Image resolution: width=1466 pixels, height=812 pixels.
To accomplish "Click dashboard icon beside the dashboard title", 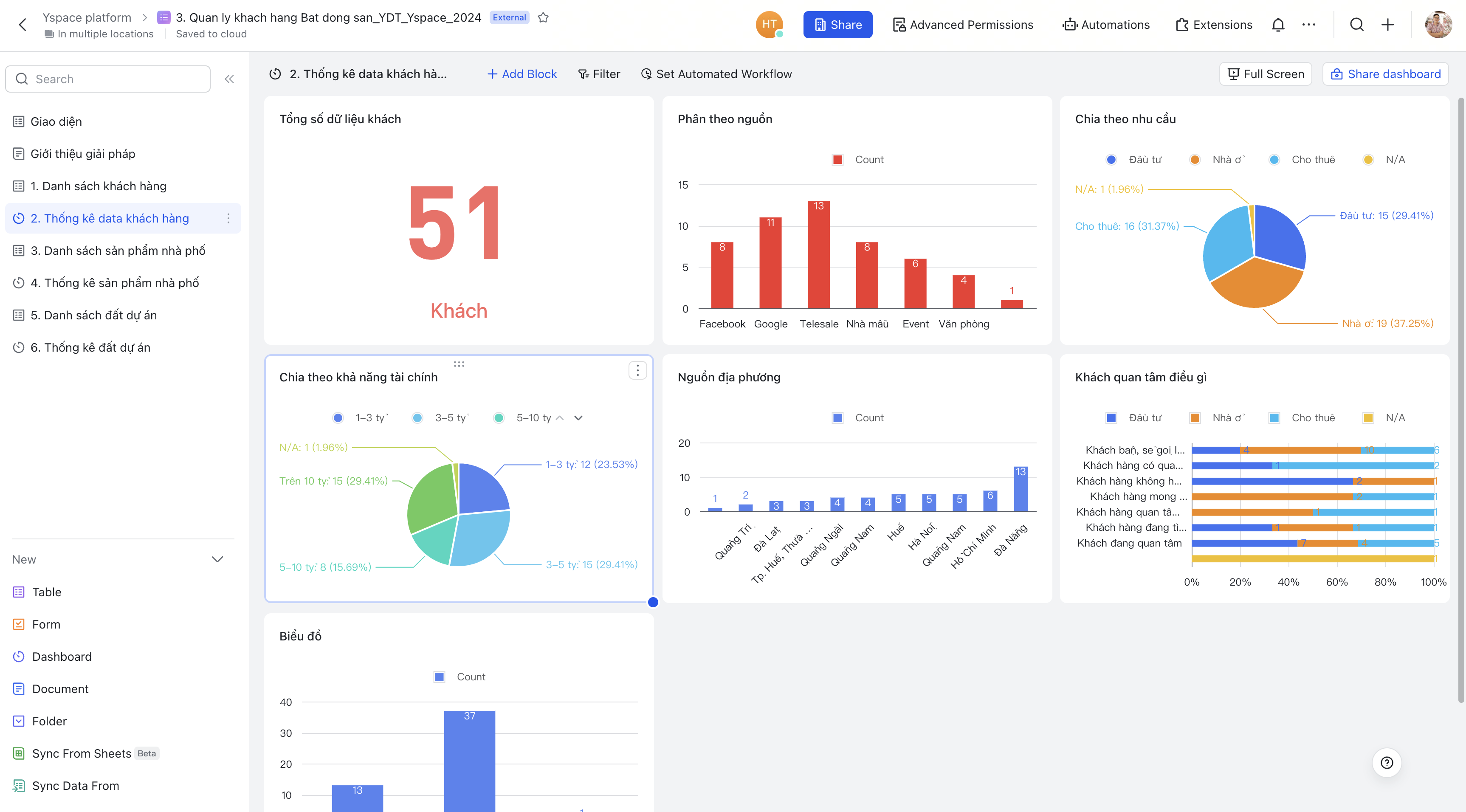I will (x=276, y=74).
